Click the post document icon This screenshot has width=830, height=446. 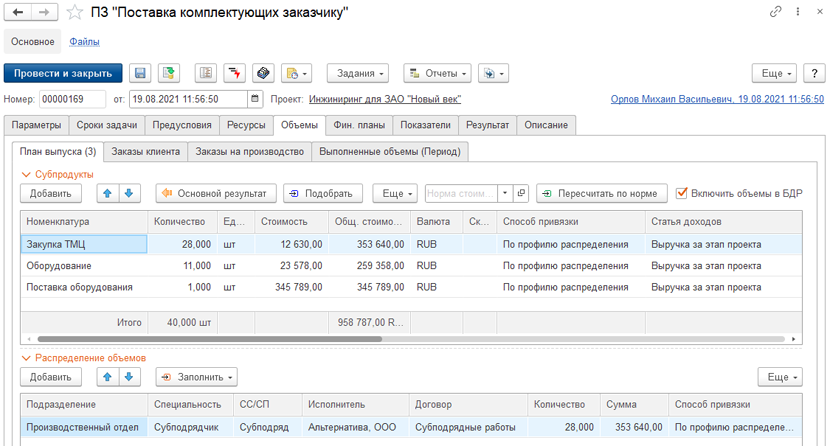point(169,73)
